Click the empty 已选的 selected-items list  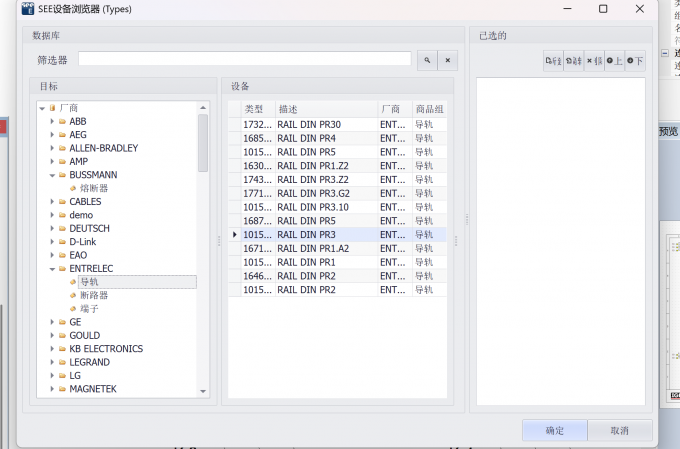pos(561,241)
